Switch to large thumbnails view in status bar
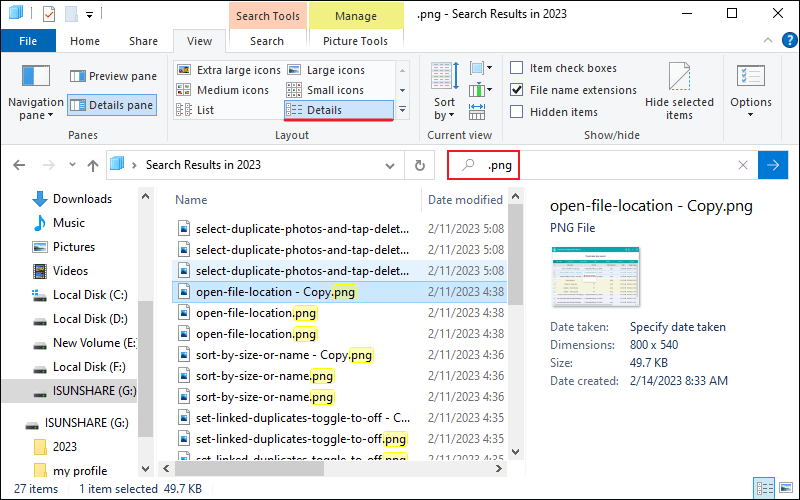This screenshot has width=800, height=500. [786, 489]
